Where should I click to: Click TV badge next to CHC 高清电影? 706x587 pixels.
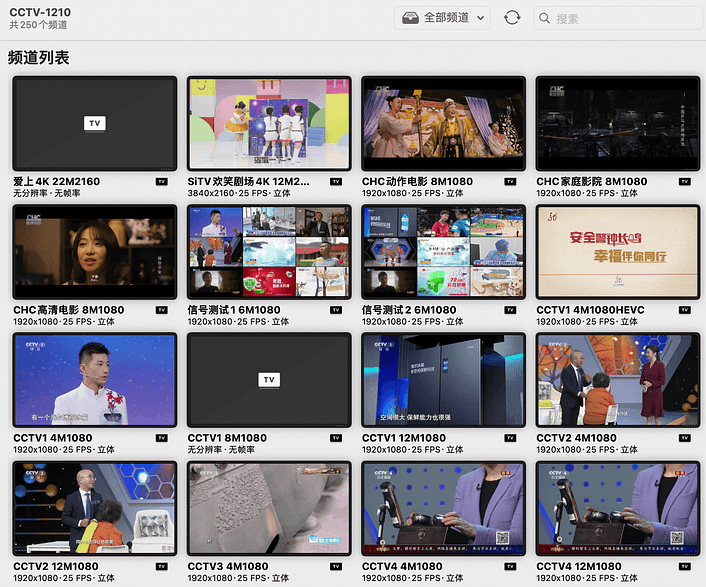pyautogui.click(x=162, y=310)
